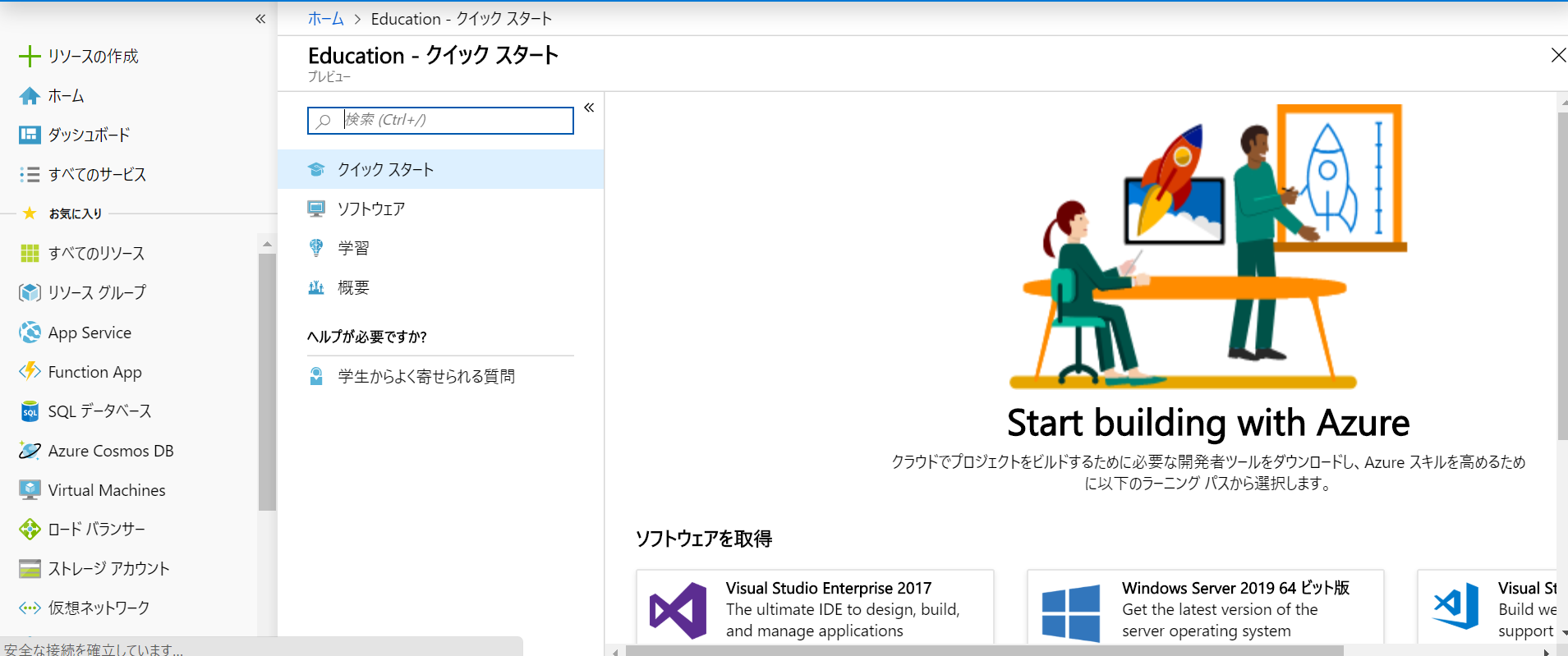This screenshot has height=656, width=1568.
Task: Click the ソフトウェアを取得 section heading
Action: [704, 539]
